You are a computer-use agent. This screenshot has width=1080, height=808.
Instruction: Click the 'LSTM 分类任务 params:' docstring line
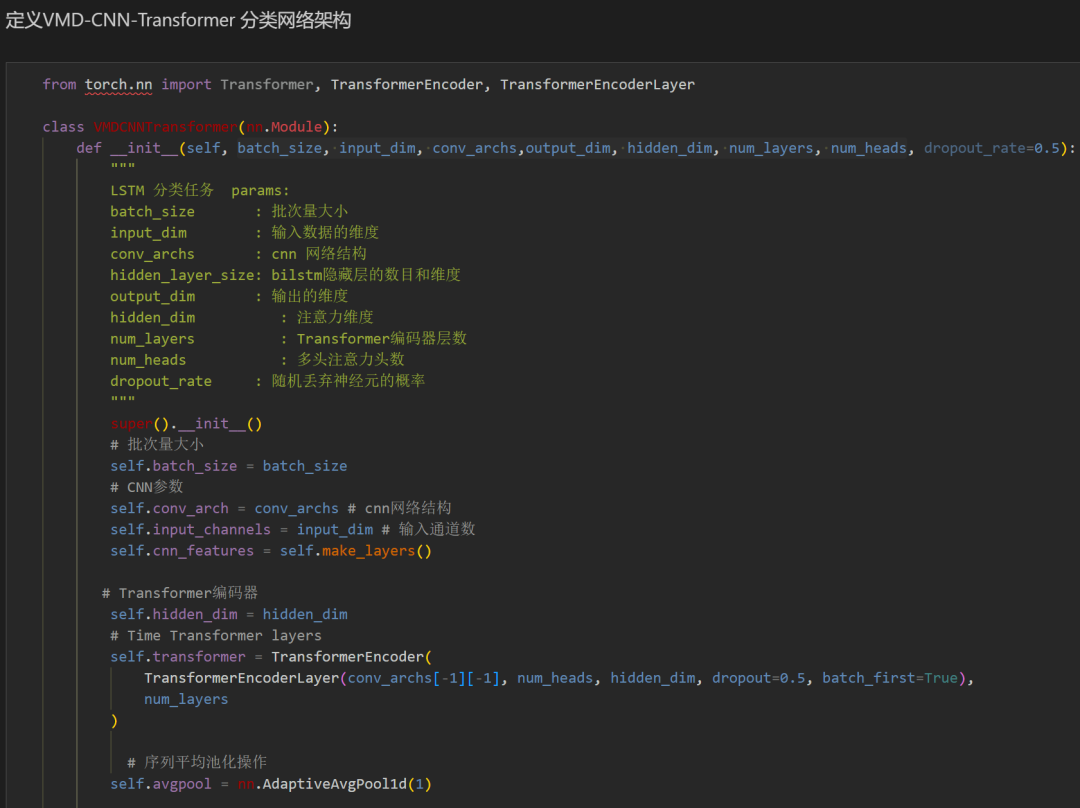tap(199, 190)
